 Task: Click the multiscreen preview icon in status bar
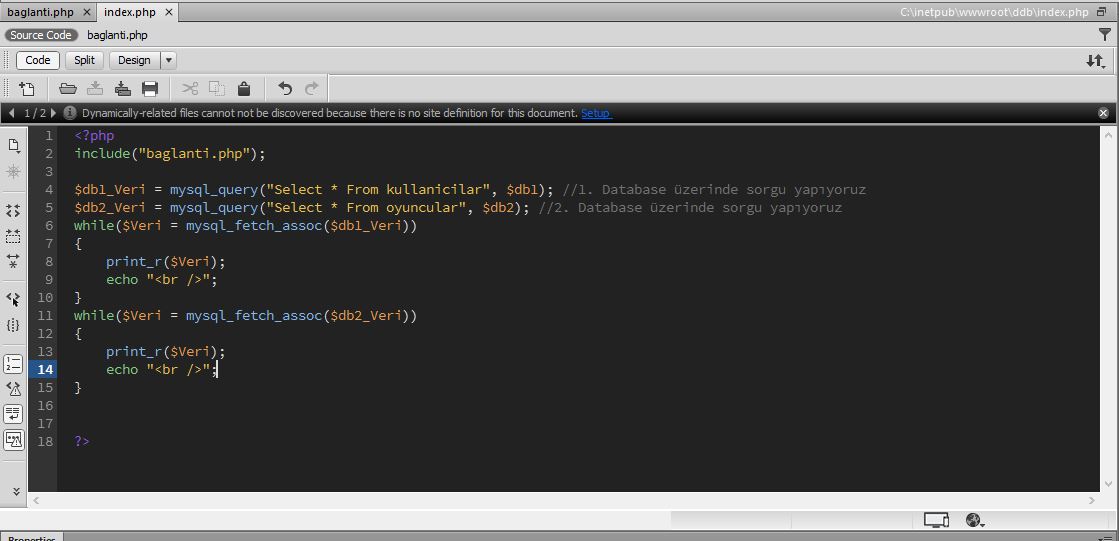pyautogui.click(x=936, y=520)
